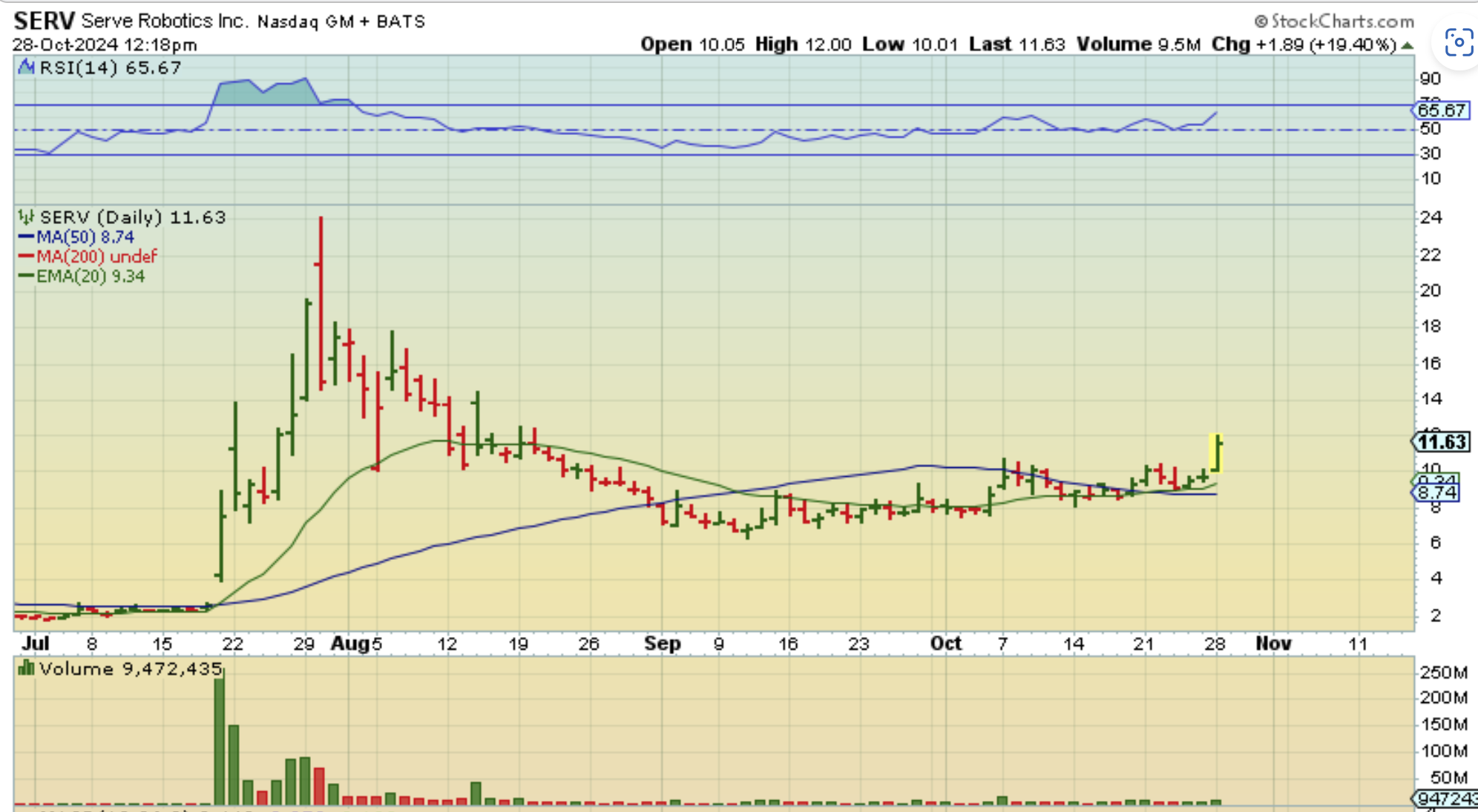Click the Nov label on the date axis
1478x812 pixels.
[x=1273, y=644]
